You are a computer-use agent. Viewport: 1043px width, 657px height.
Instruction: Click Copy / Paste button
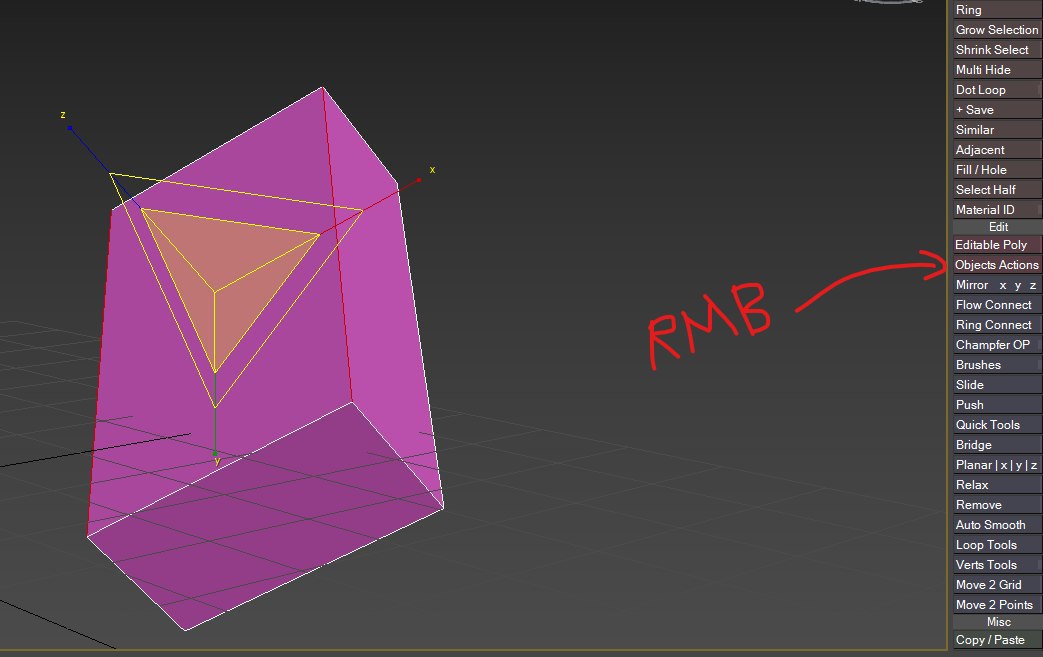[997, 640]
